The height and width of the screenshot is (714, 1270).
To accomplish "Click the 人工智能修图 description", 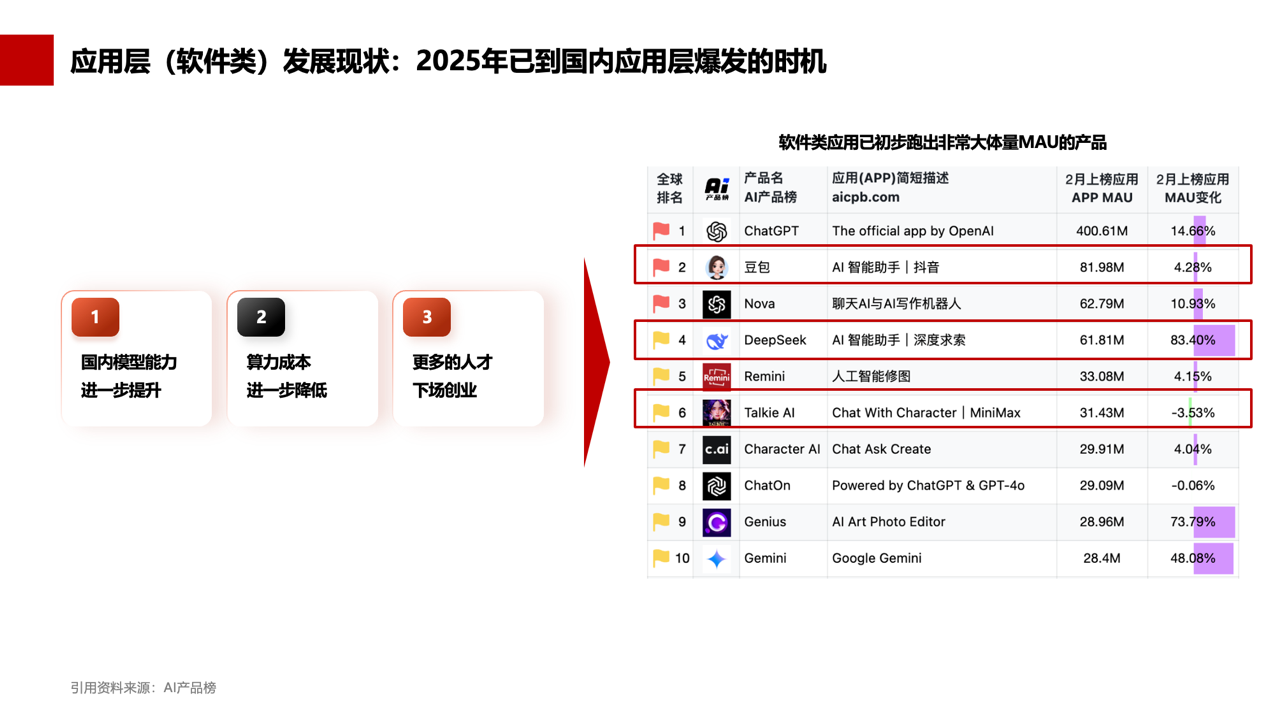I will pos(871,376).
